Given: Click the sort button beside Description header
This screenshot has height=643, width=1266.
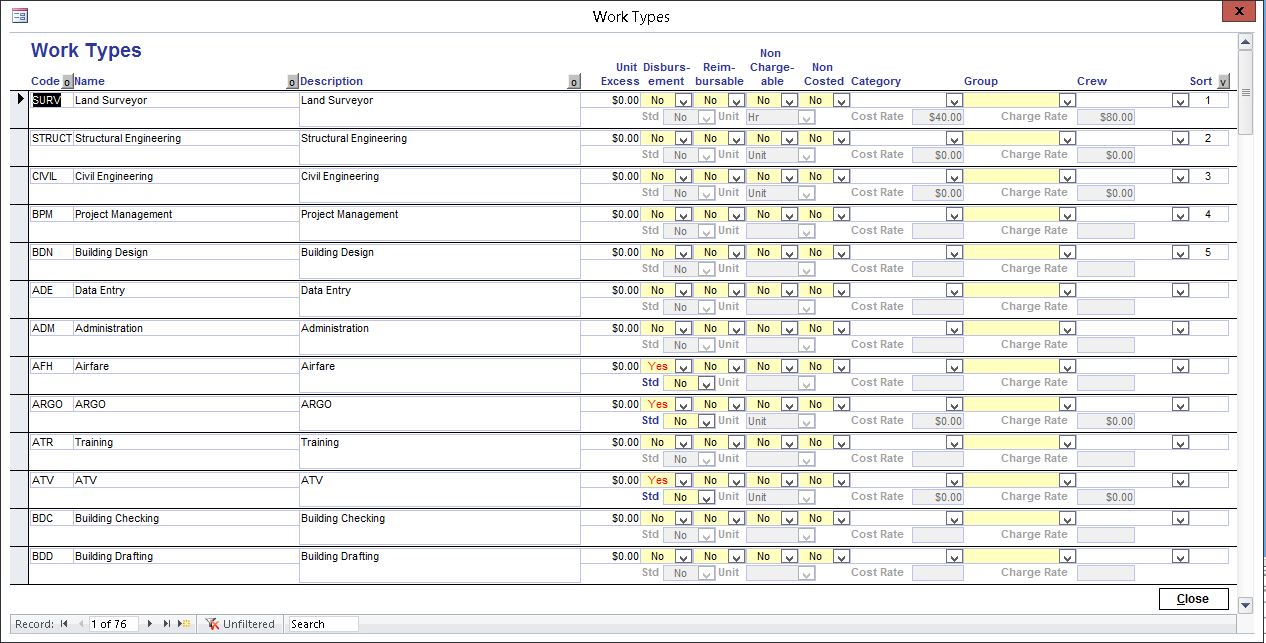Looking at the screenshot, I should (574, 82).
